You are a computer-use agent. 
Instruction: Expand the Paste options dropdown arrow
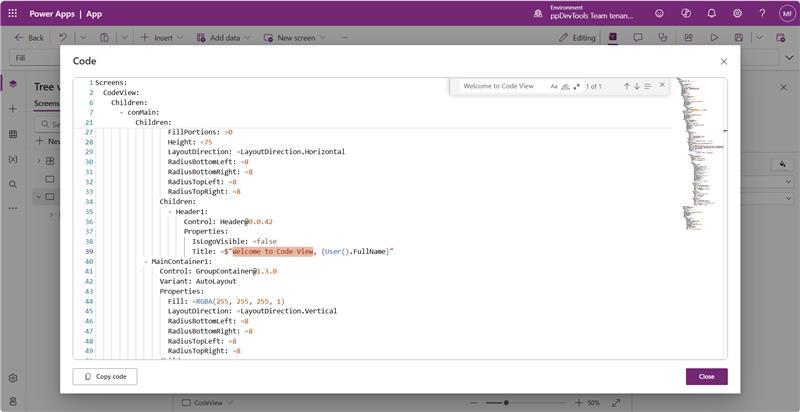click(124, 38)
